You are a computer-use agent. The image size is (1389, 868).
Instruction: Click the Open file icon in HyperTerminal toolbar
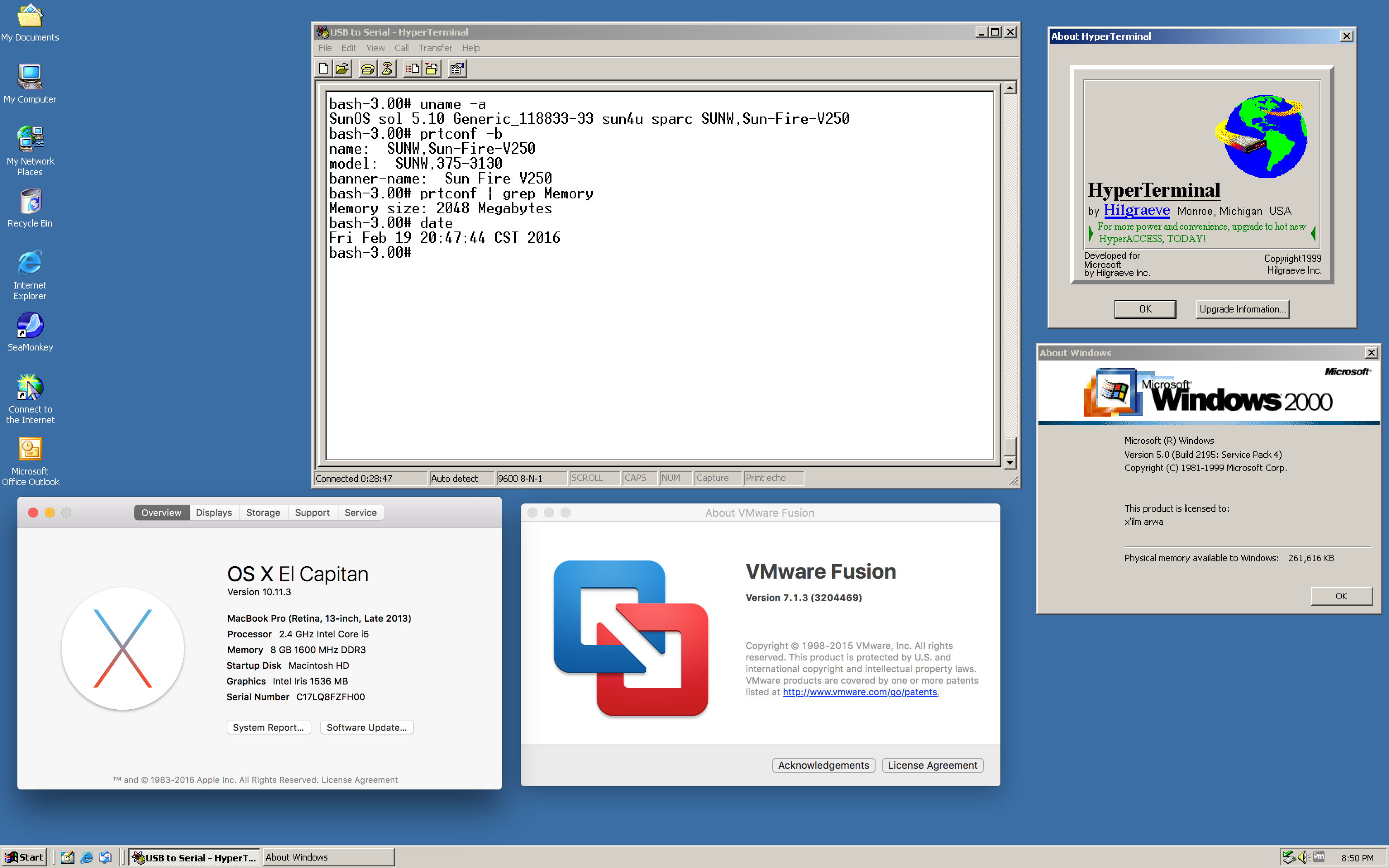click(343, 69)
